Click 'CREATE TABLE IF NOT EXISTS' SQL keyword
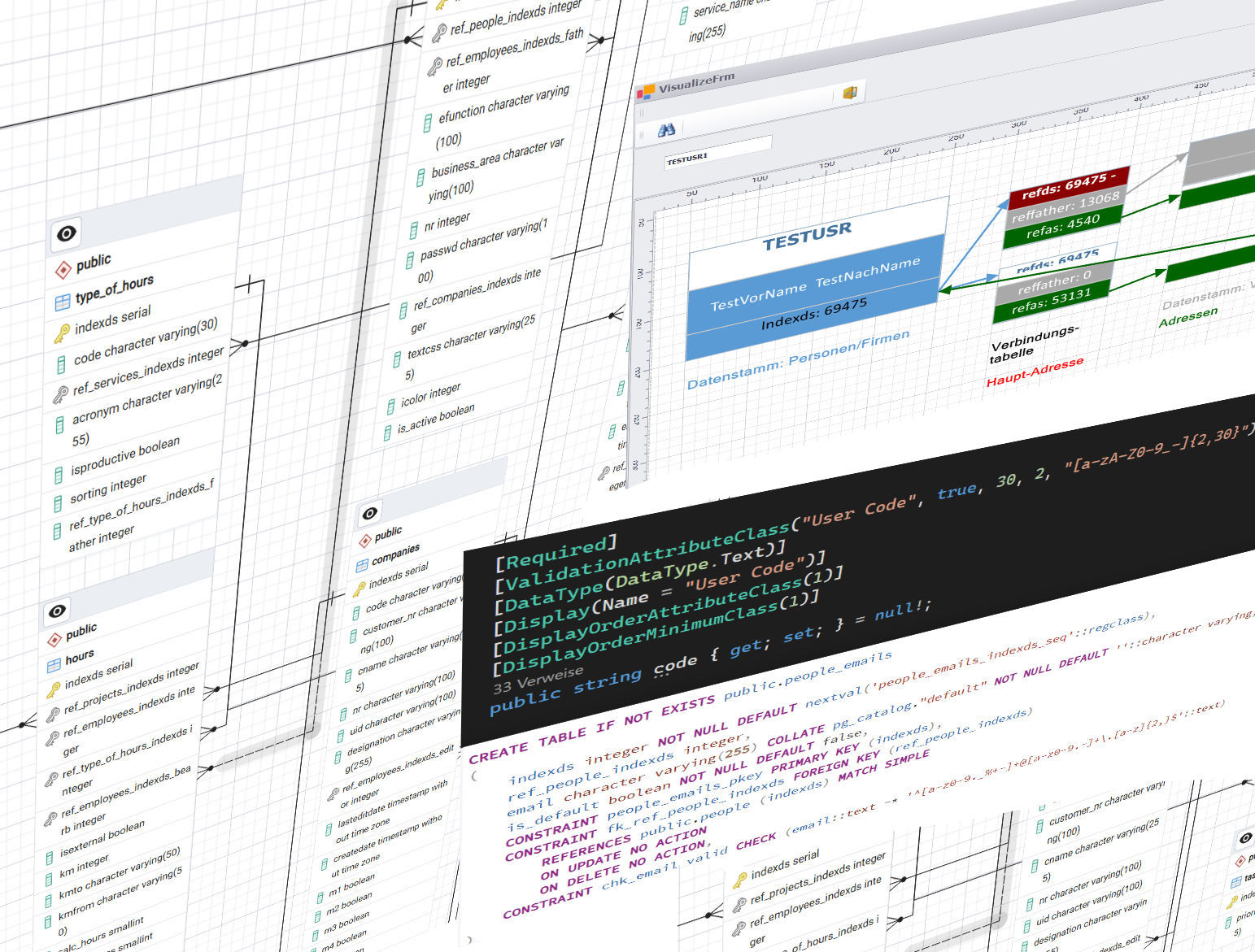The width and height of the screenshot is (1255, 952). coord(590,731)
